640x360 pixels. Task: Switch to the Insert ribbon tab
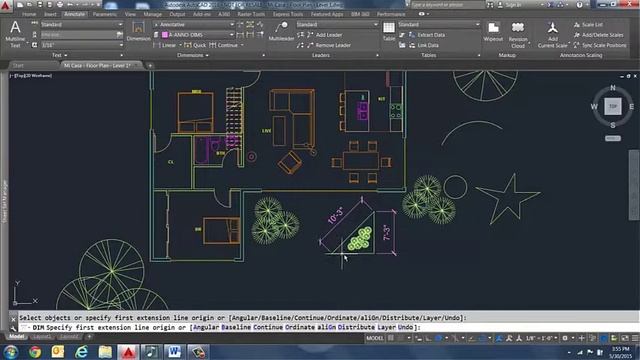click(50, 14)
